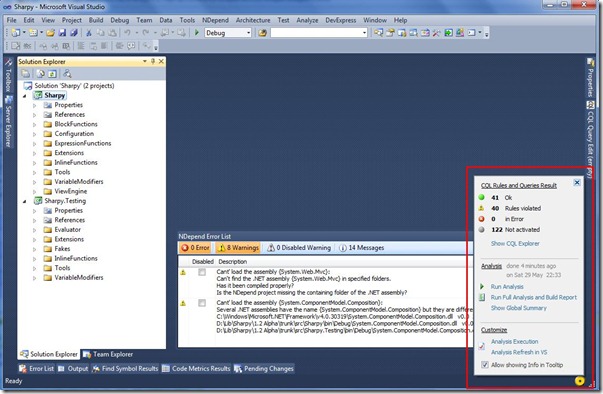
Task: Start debugging with the green play icon
Action: [x=197, y=33]
